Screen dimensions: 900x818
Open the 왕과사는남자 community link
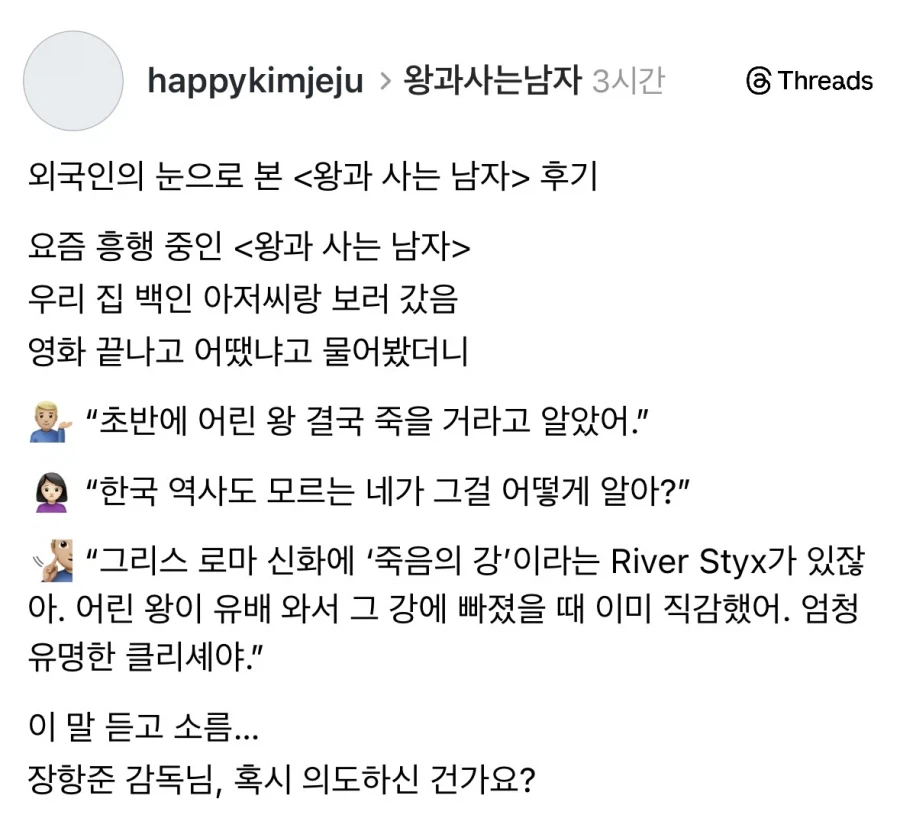tap(491, 82)
